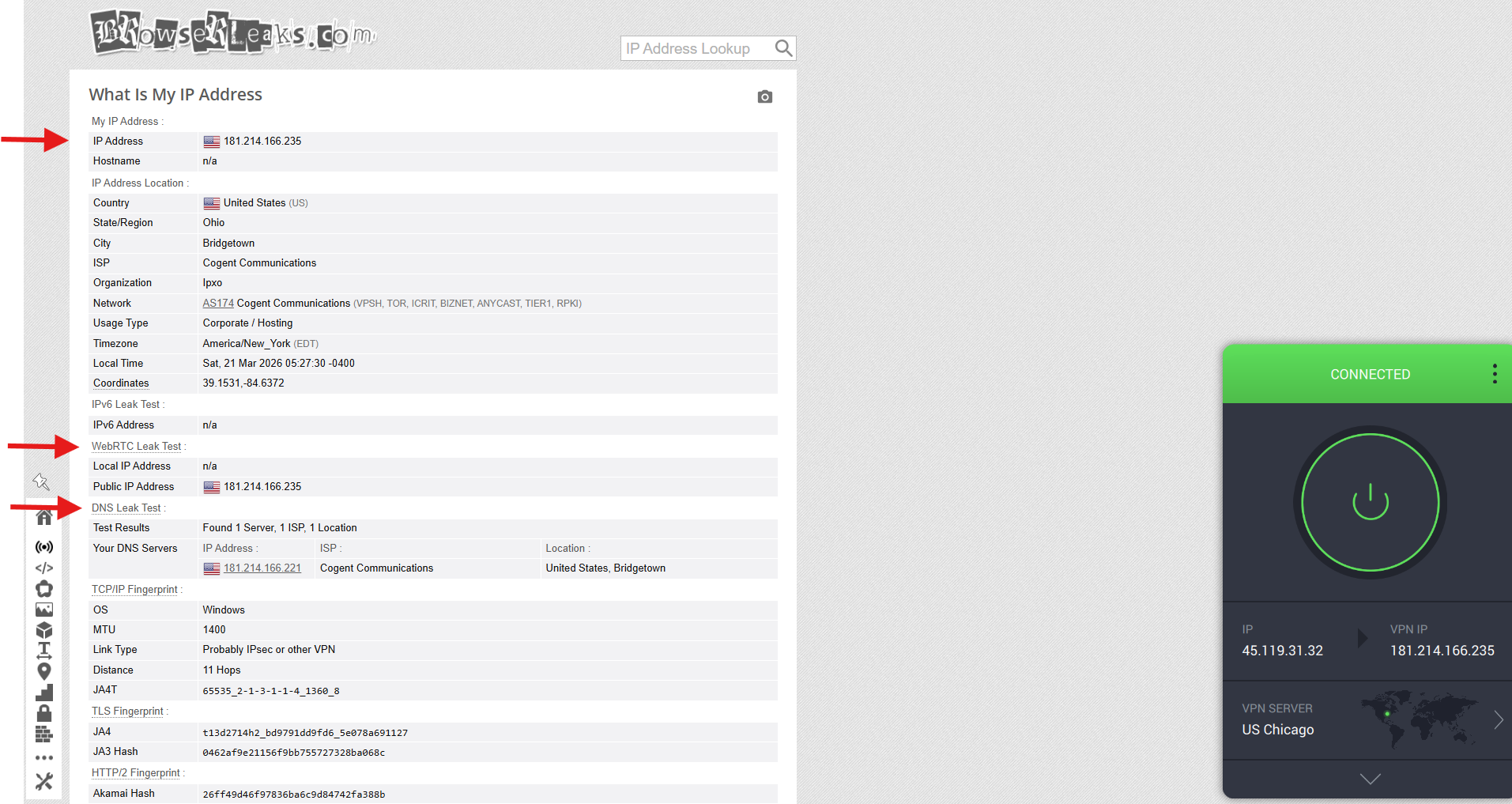The image size is (1512, 804).
Task: Click the CONNECTED status header
Action: pos(1371,374)
